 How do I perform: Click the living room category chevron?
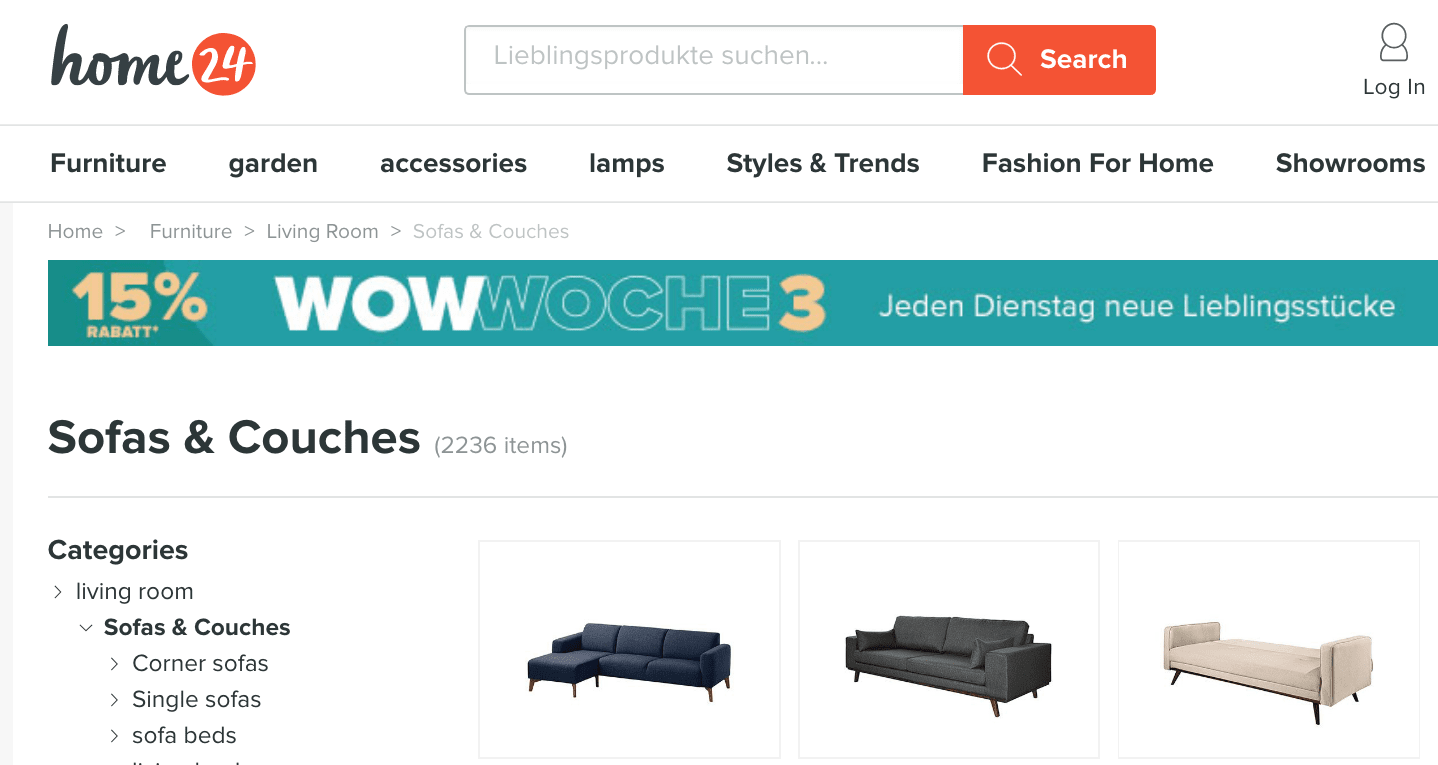58,592
